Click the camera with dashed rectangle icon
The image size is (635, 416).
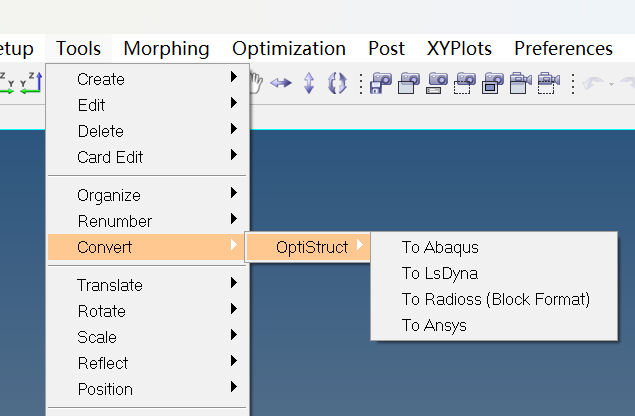[465, 83]
